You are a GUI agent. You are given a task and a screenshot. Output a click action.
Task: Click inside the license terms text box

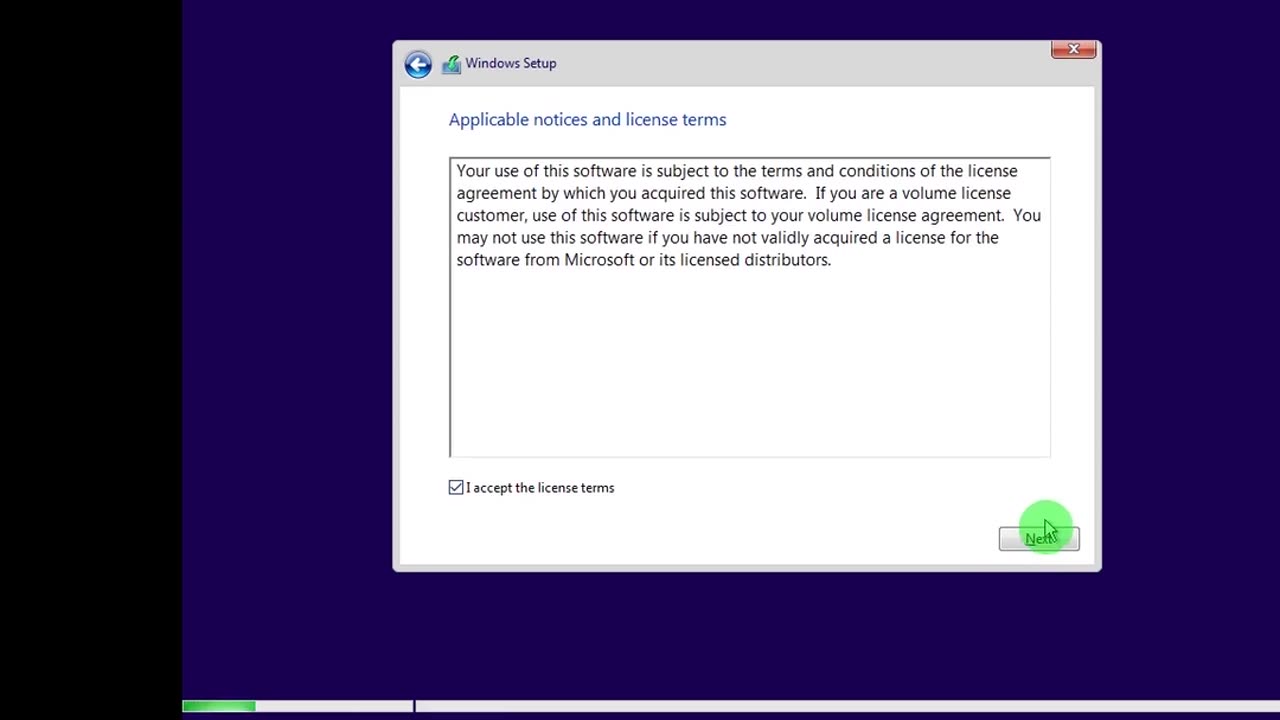[750, 307]
